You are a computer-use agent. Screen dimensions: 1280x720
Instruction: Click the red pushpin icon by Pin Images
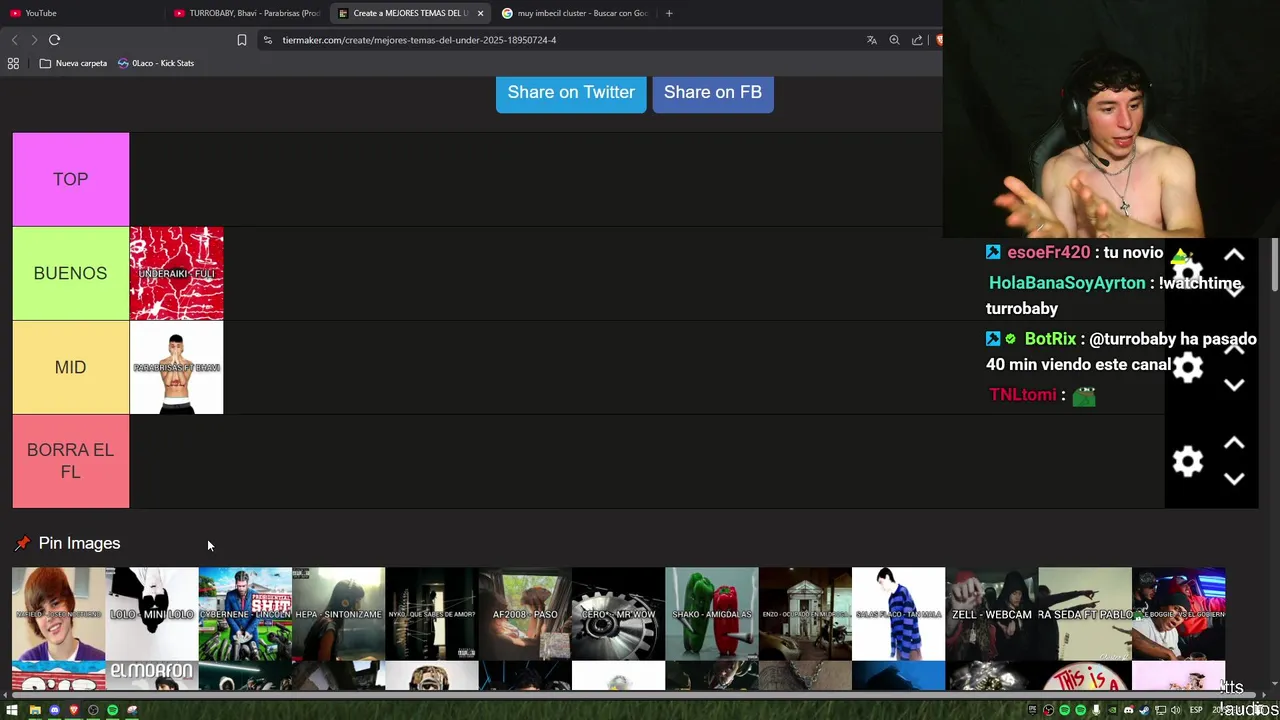pos(22,543)
